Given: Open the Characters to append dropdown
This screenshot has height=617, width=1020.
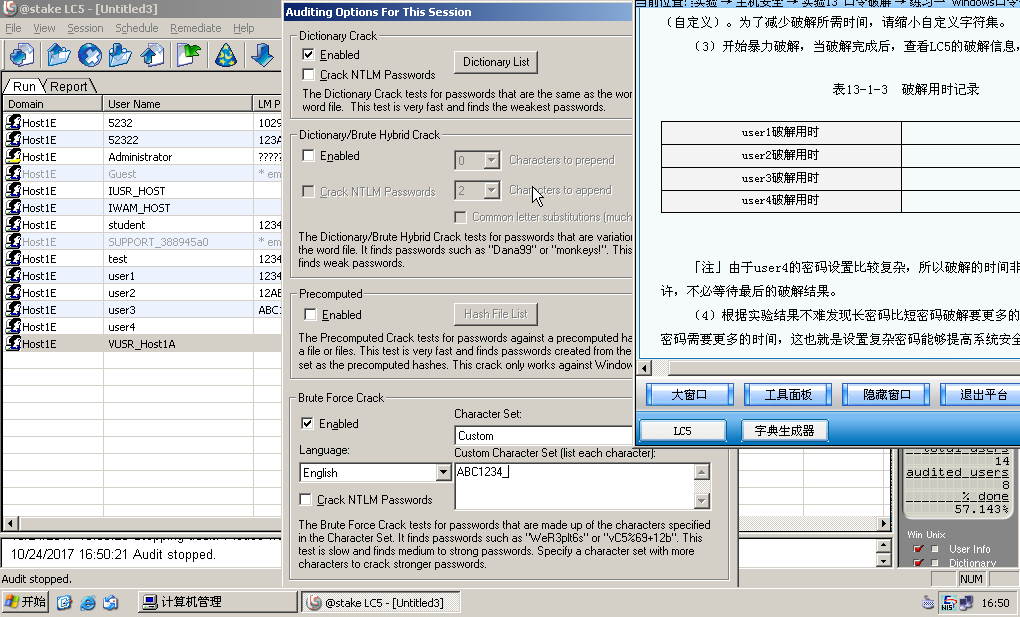Looking at the screenshot, I should click(492, 190).
